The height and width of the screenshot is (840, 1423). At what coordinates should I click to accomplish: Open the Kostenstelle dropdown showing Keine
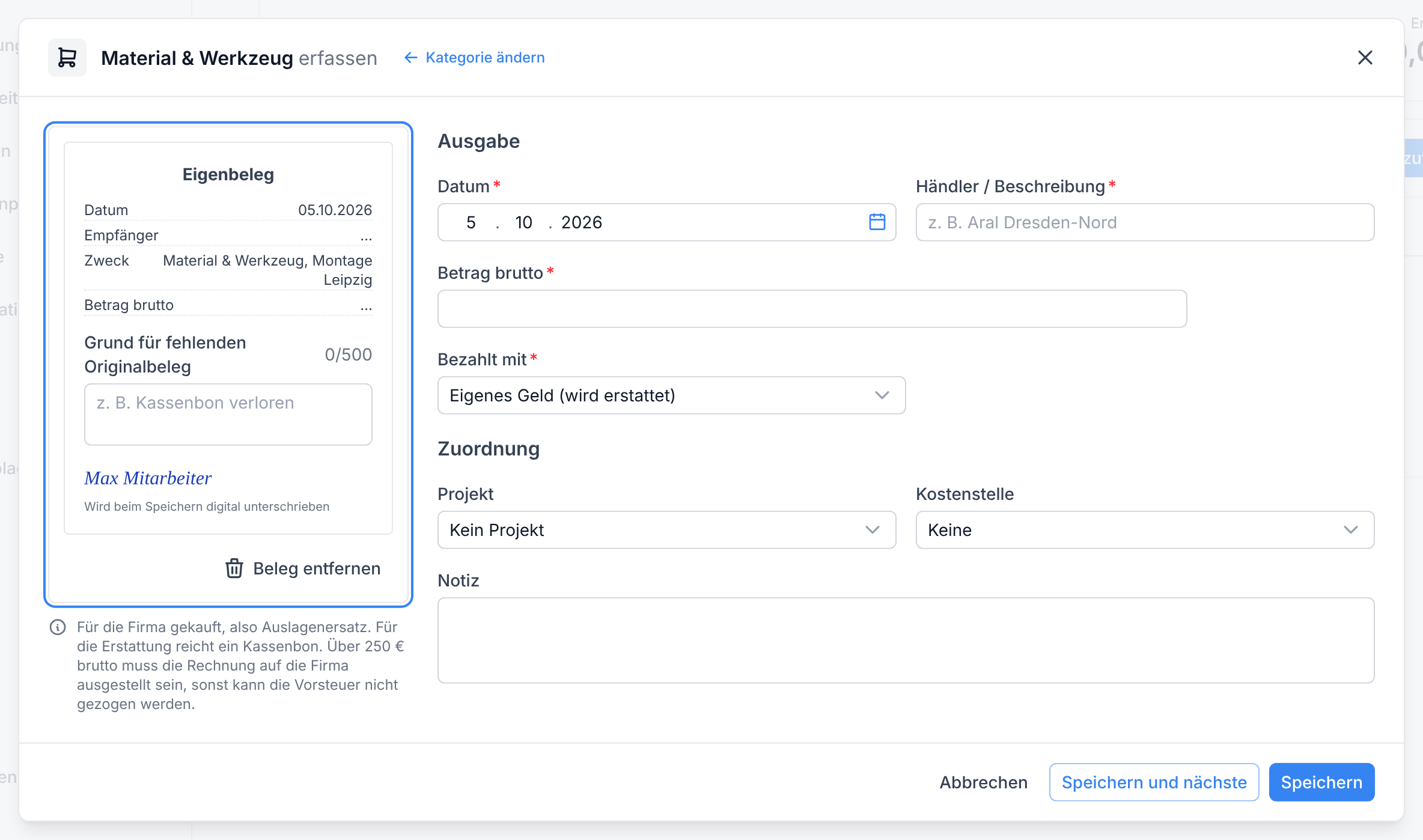click(1145, 530)
